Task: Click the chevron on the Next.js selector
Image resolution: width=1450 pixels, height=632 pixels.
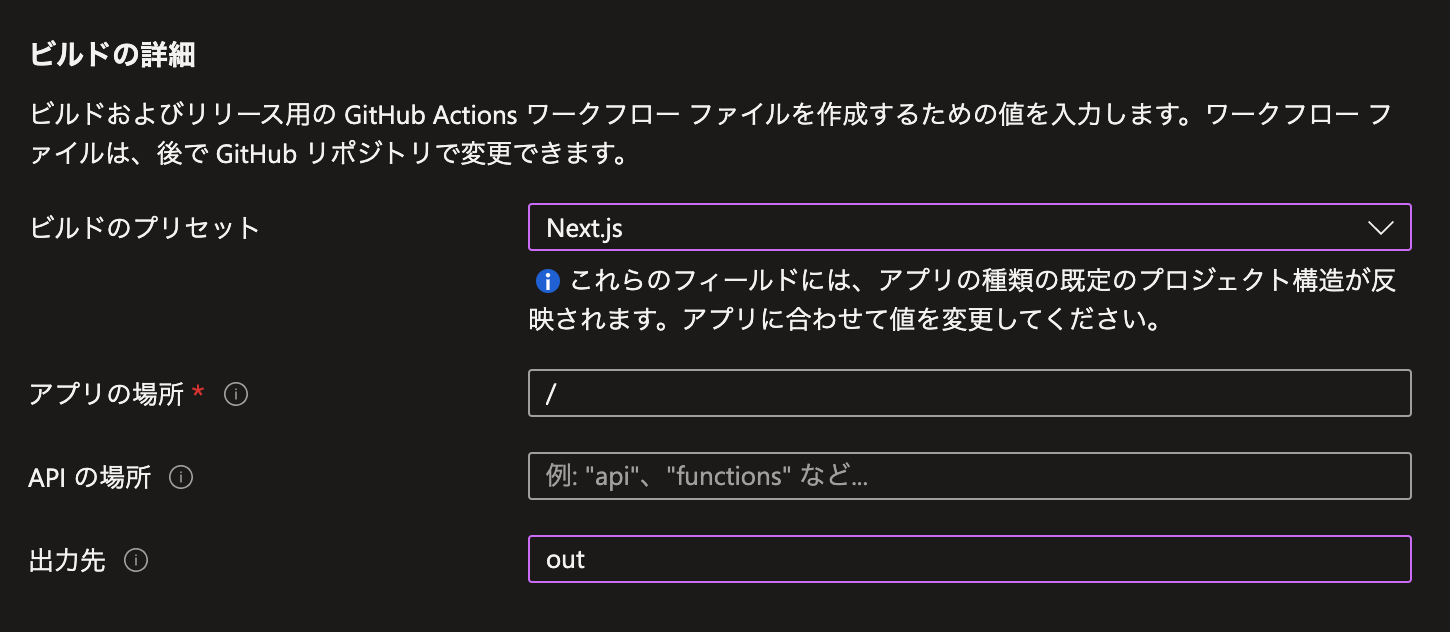Action: click(1381, 227)
